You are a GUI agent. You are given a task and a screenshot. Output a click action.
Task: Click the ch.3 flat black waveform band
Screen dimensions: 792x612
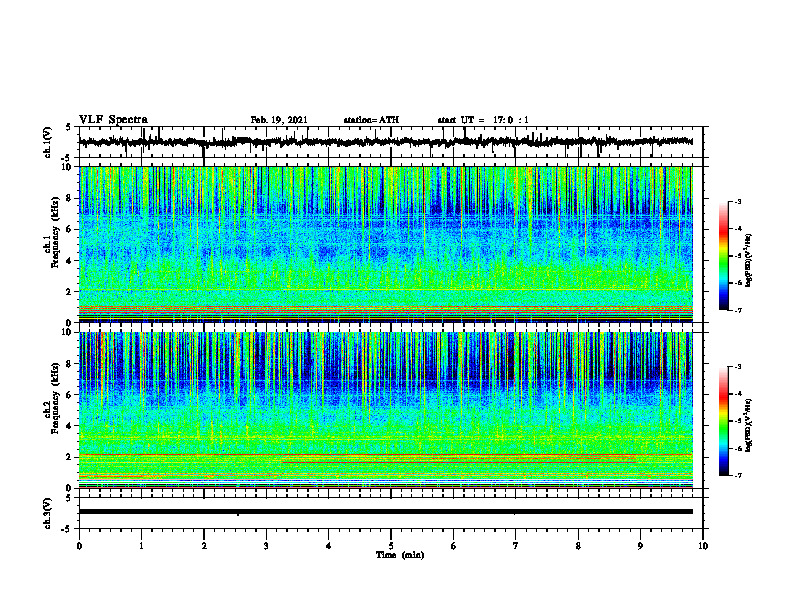(386, 512)
